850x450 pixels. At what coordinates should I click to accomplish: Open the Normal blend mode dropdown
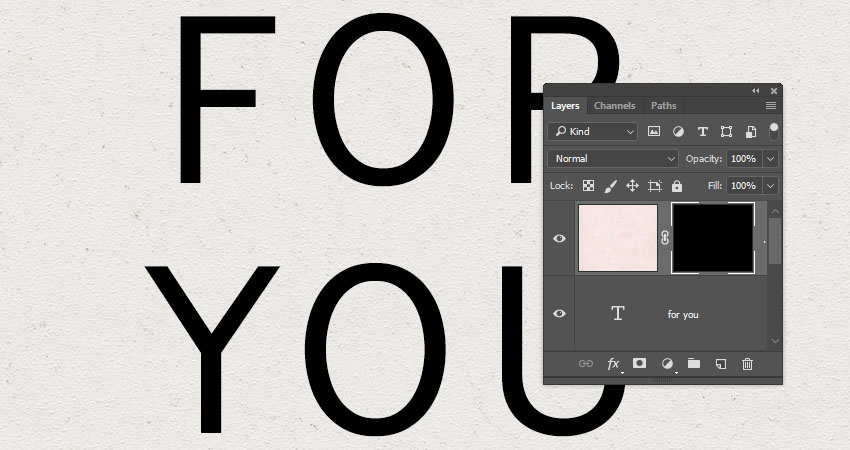click(613, 158)
